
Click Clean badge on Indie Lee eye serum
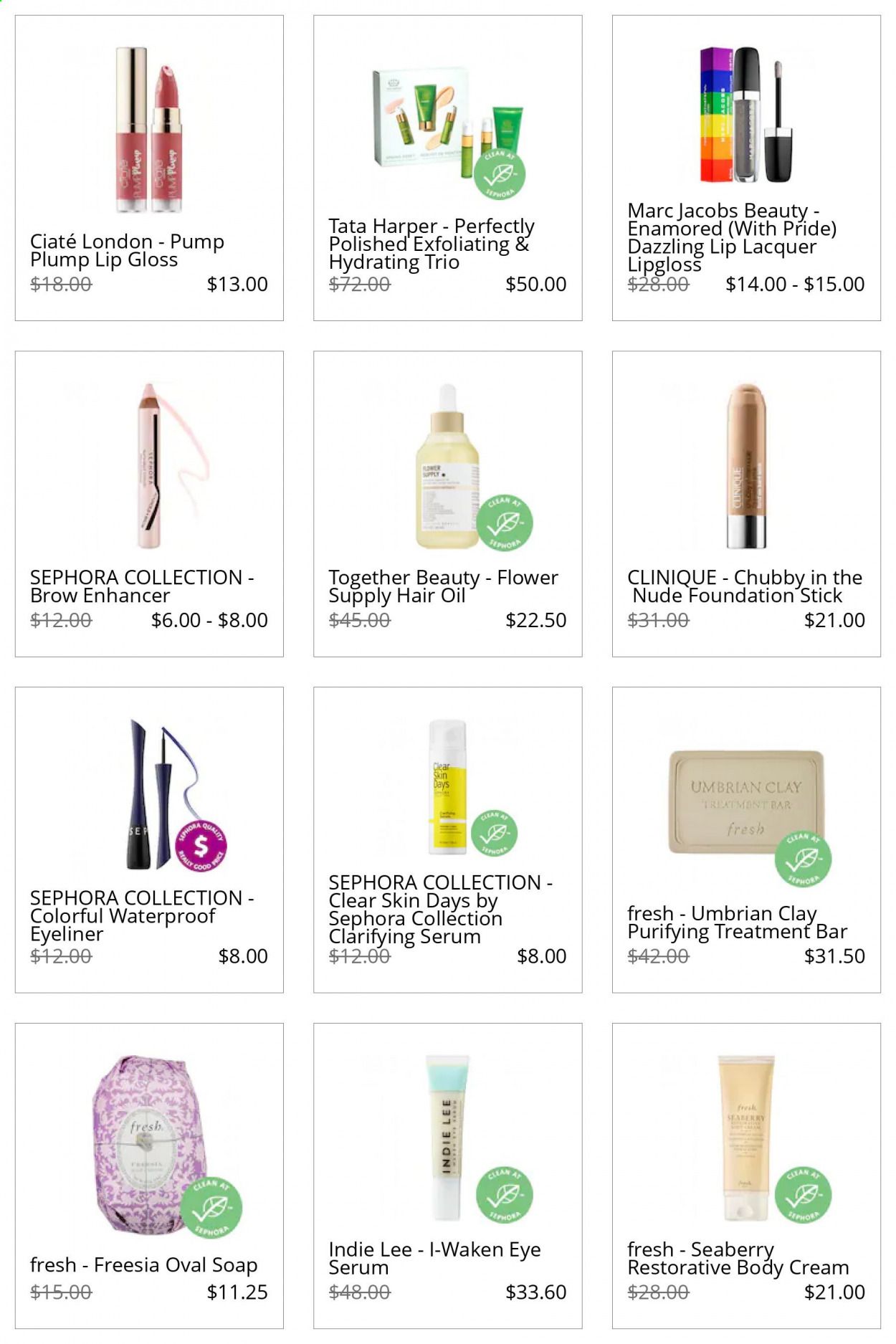click(x=505, y=1195)
